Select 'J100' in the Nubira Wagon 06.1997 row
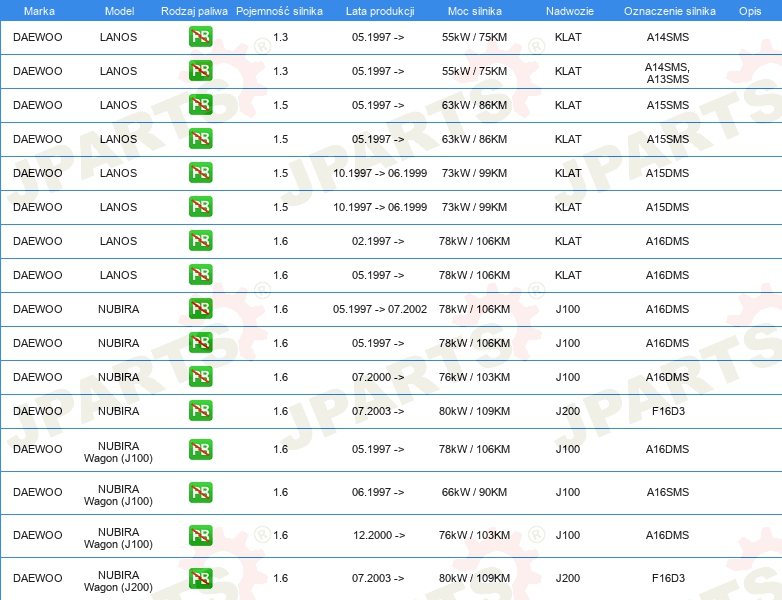The width and height of the screenshot is (782, 600). (568, 492)
